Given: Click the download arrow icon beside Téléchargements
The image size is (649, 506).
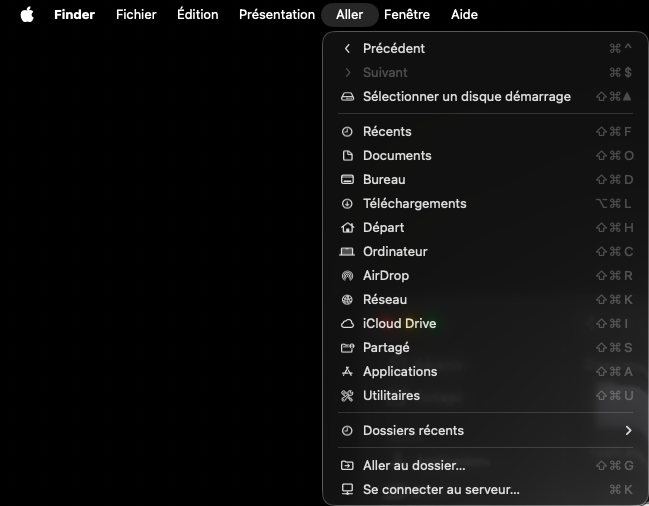Looking at the screenshot, I should click(347, 204).
